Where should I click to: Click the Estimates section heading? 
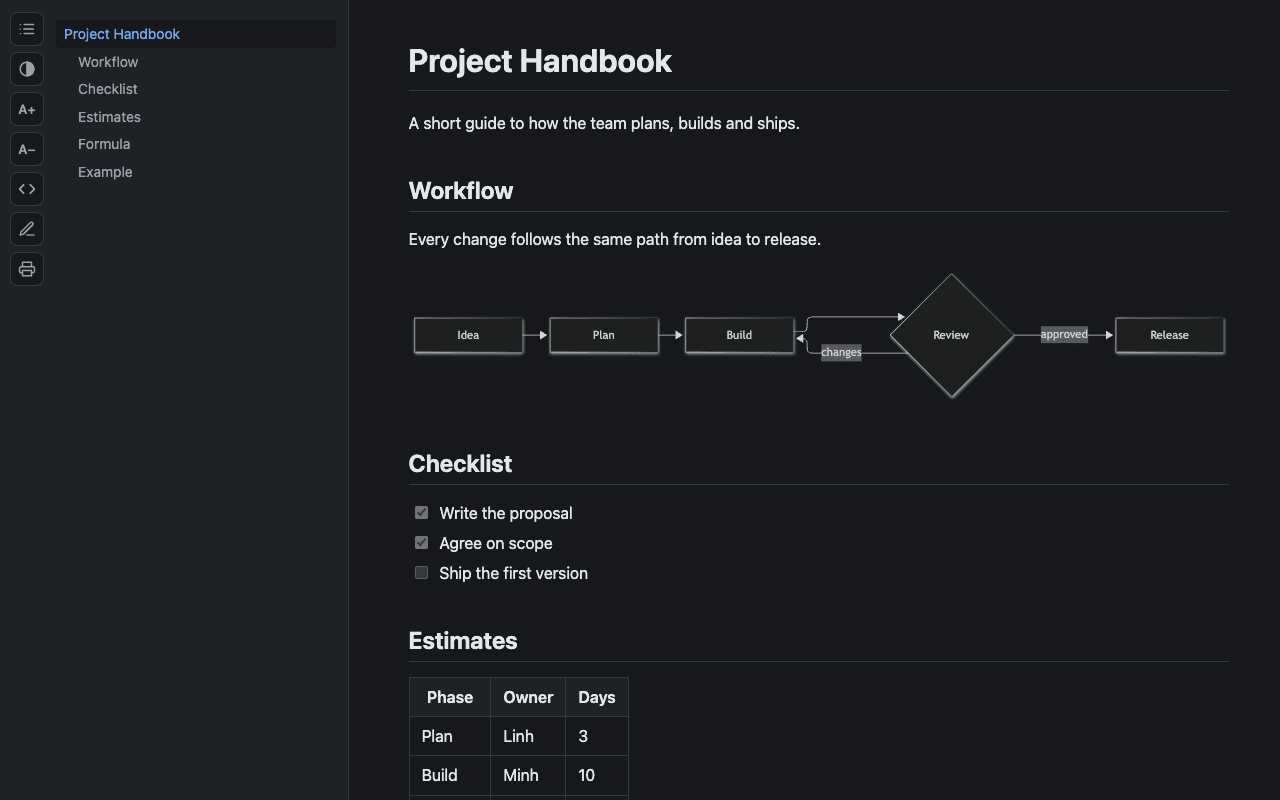click(463, 641)
